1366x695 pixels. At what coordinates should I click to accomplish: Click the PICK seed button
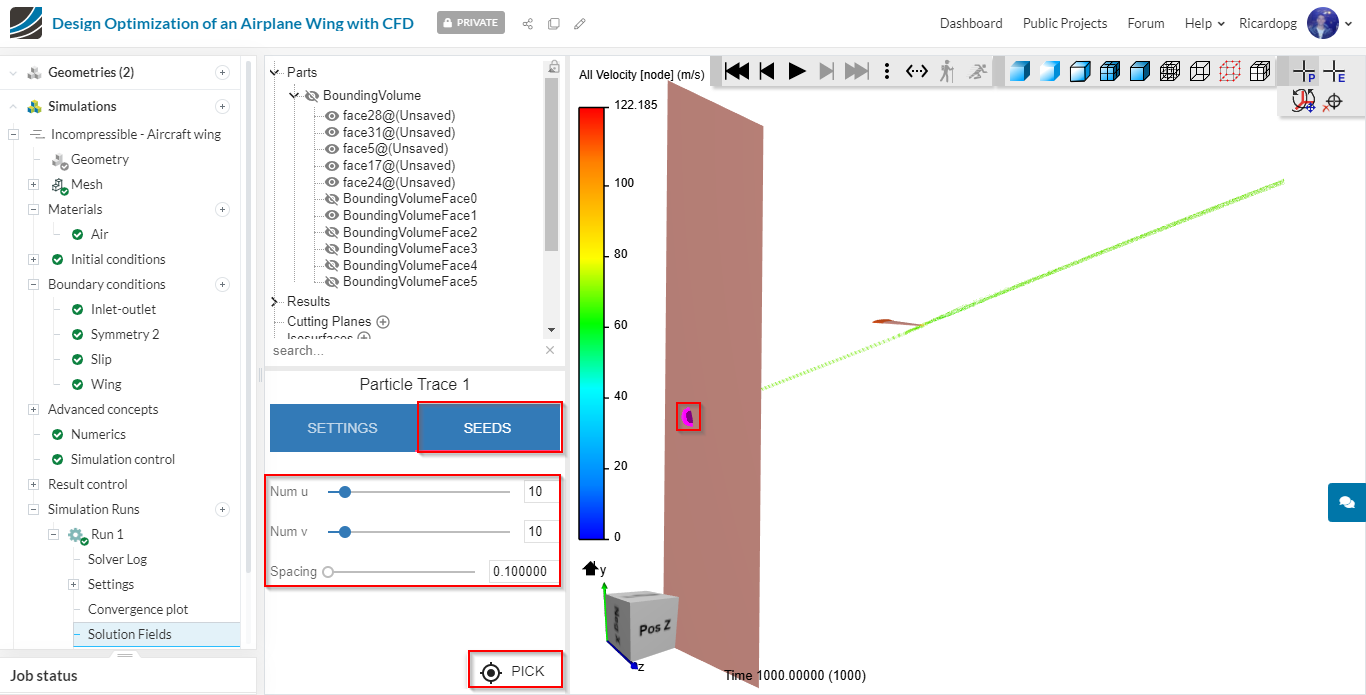pyautogui.click(x=514, y=671)
